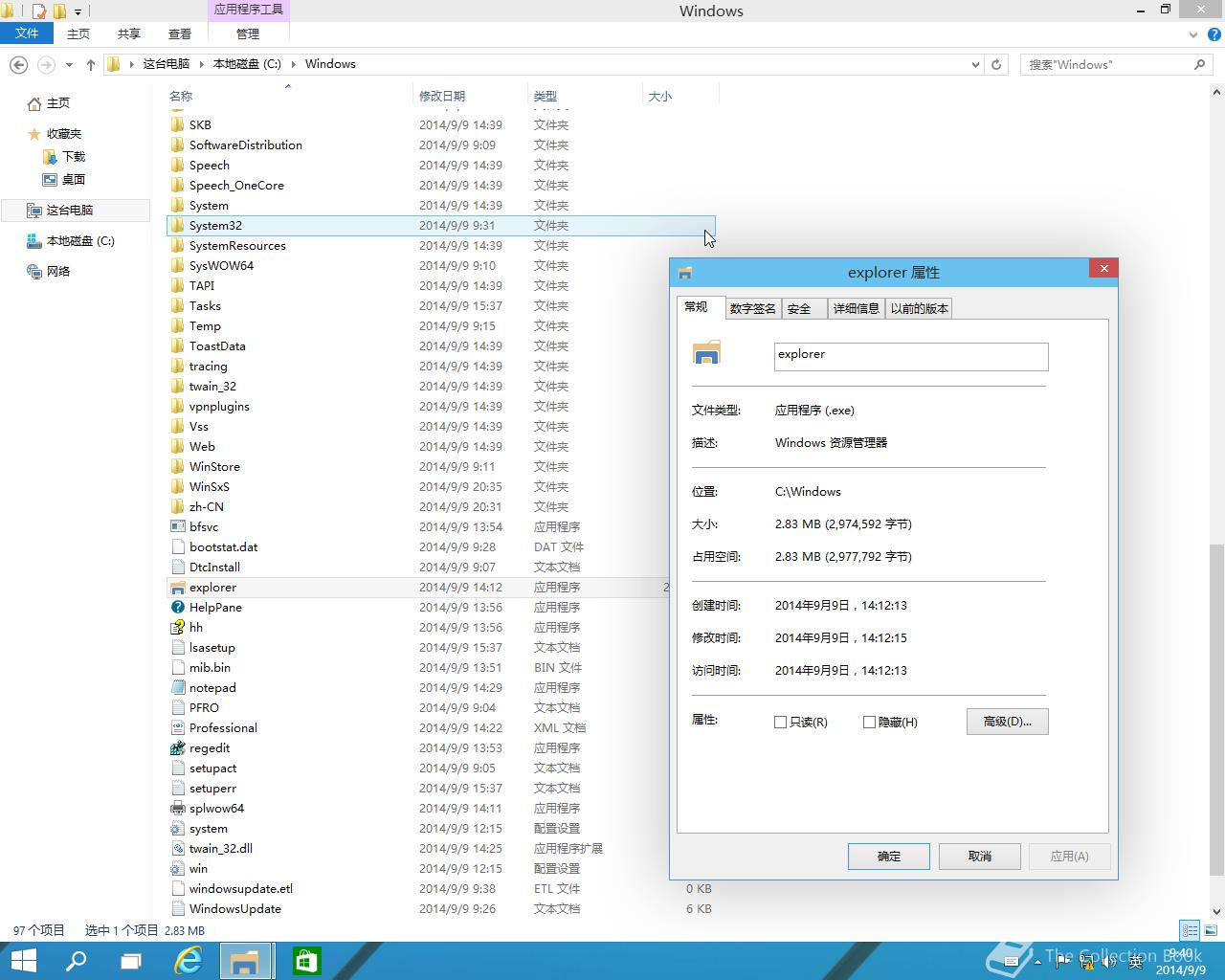The width and height of the screenshot is (1225, 980).
Task: Select the system configuration file icon
Action: [x=178, y=828]
